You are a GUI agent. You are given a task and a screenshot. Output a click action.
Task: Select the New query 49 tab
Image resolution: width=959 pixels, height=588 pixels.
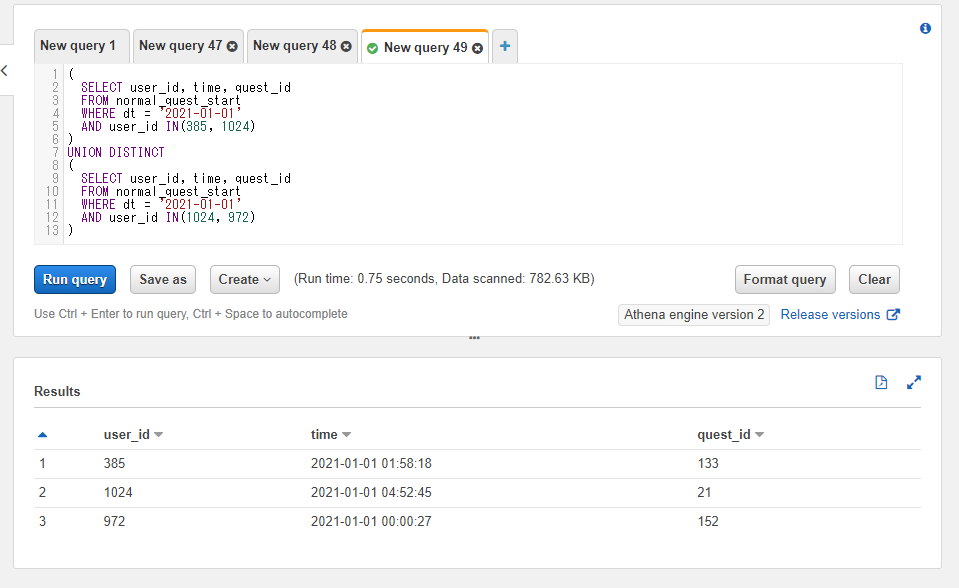coord(426,48)
